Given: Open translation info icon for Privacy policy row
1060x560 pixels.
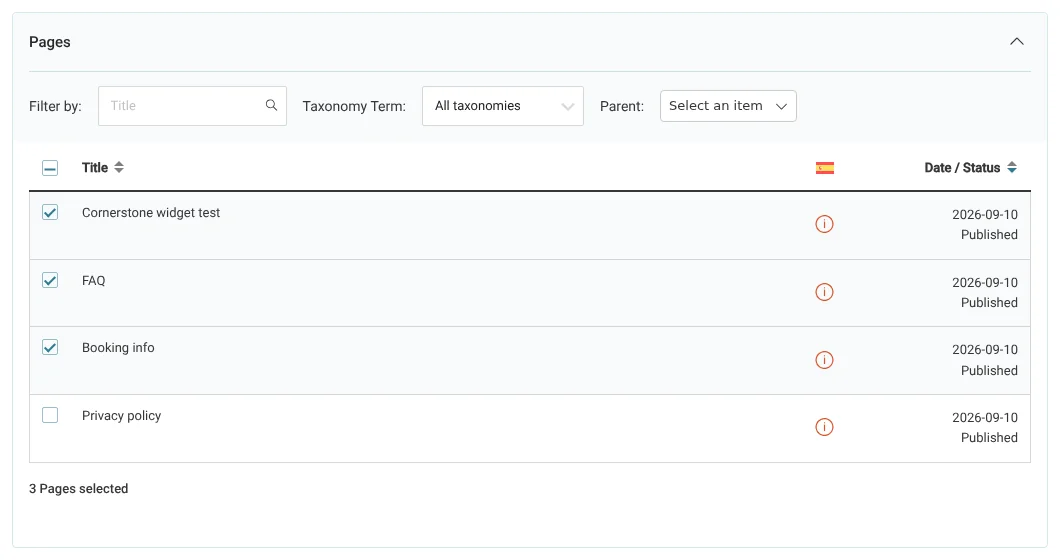Looking at the screenshot, I should coord(824,427).
